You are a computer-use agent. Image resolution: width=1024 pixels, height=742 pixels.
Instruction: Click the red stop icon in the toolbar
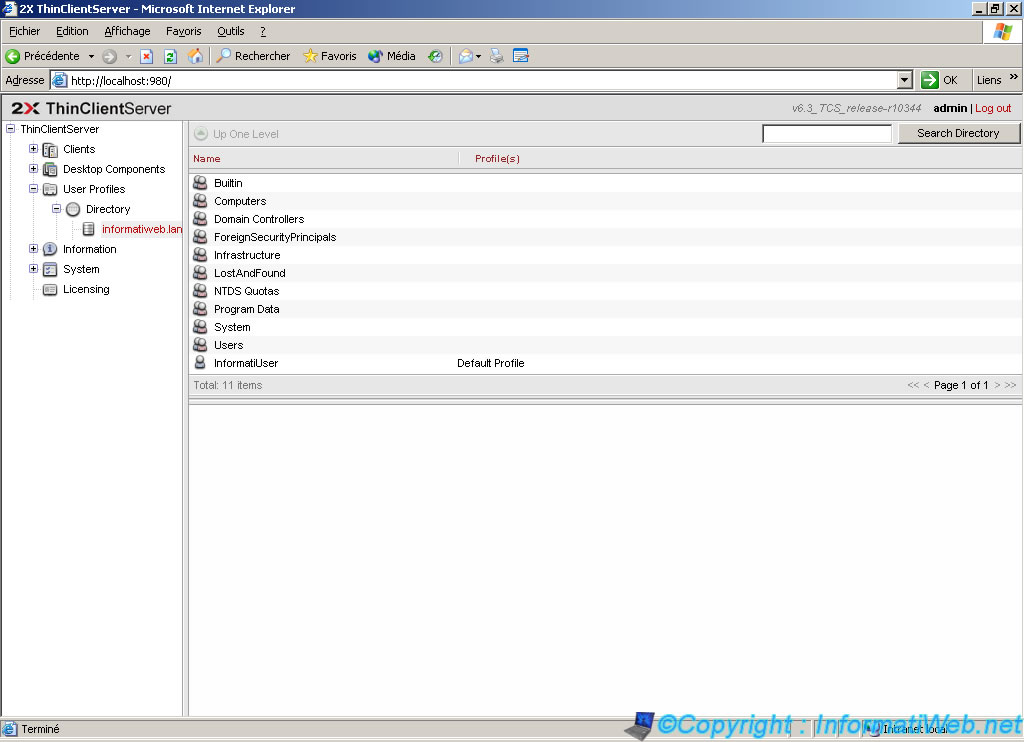pyautogui.click(x=146, y=56)
